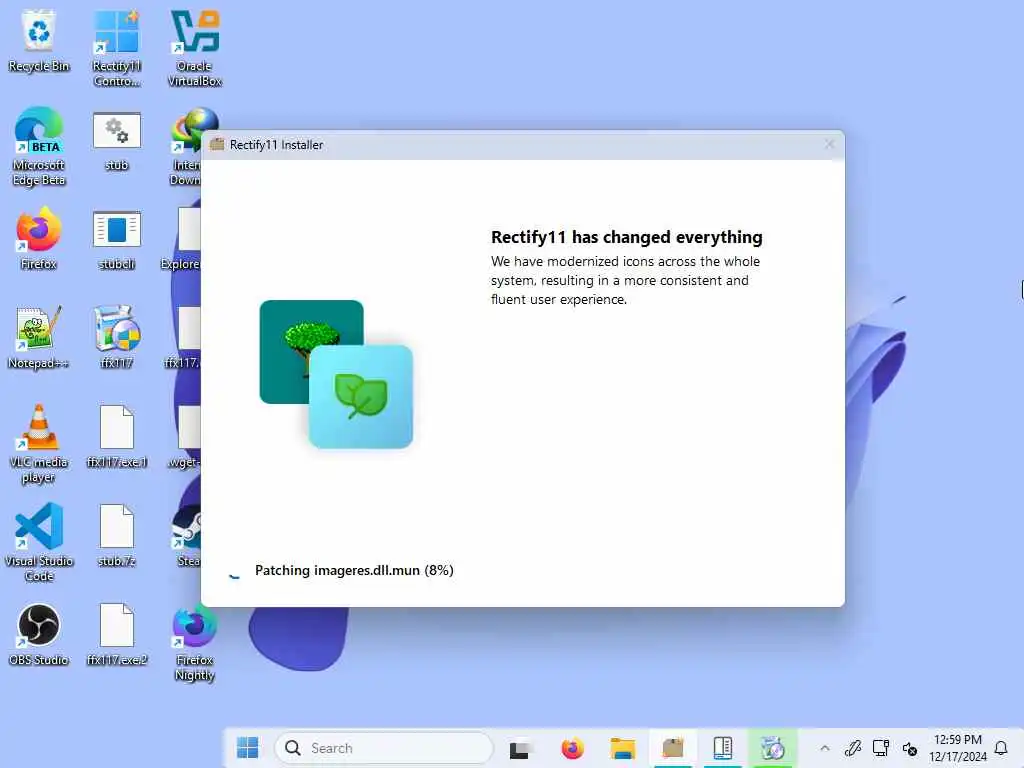Select the Visual Studio Code shortcut
1024x768 pixels.
(39, 543)
